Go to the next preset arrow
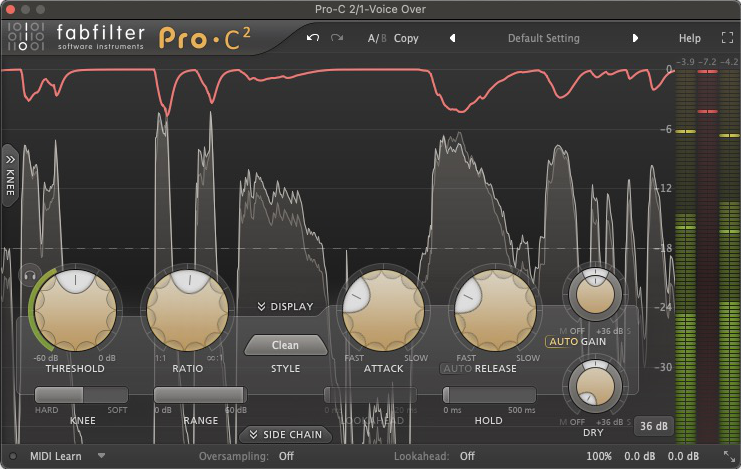Image resolution: width=741 pixels, height=469 pixels. (x=635, y=38)
